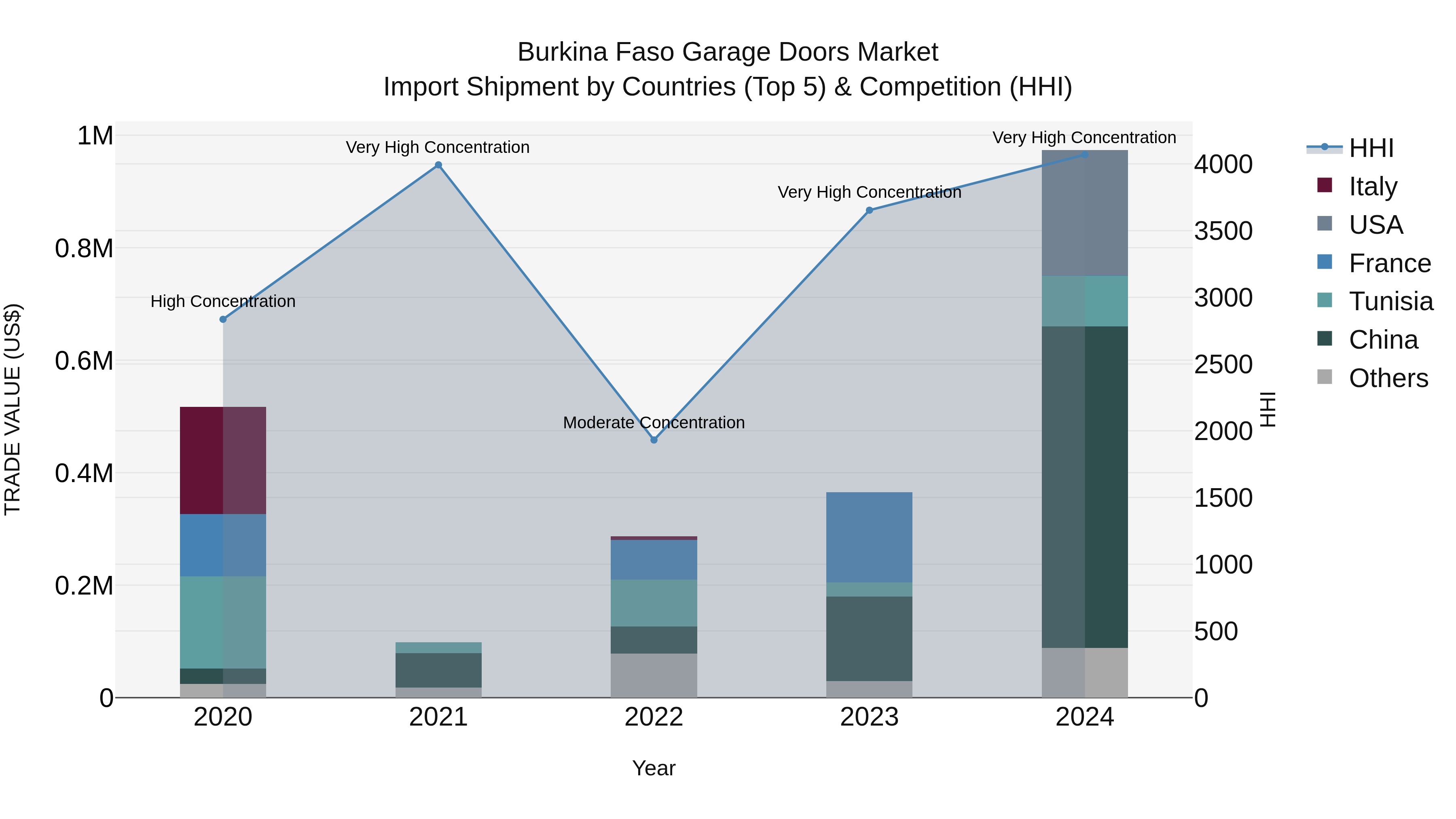Select the Tunisia bar segment in 2022
The image size is (1456, 819).
pos(654,603)
